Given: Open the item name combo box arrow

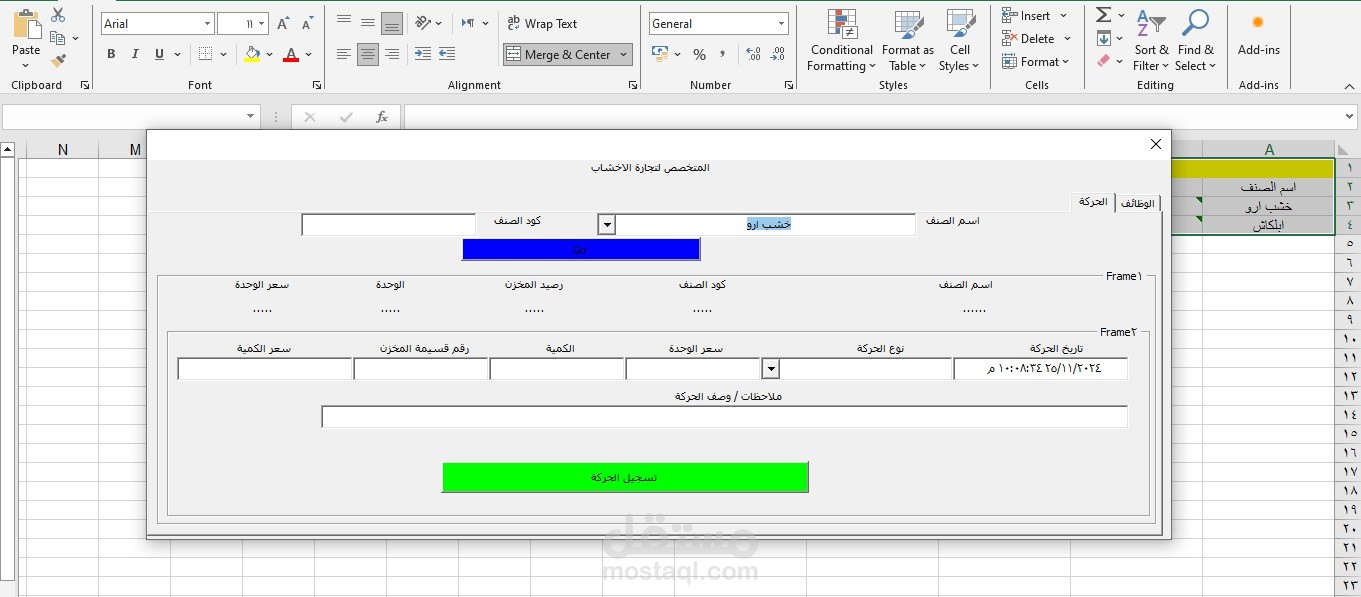Looking at the screenshot, I should pos(605,224).
